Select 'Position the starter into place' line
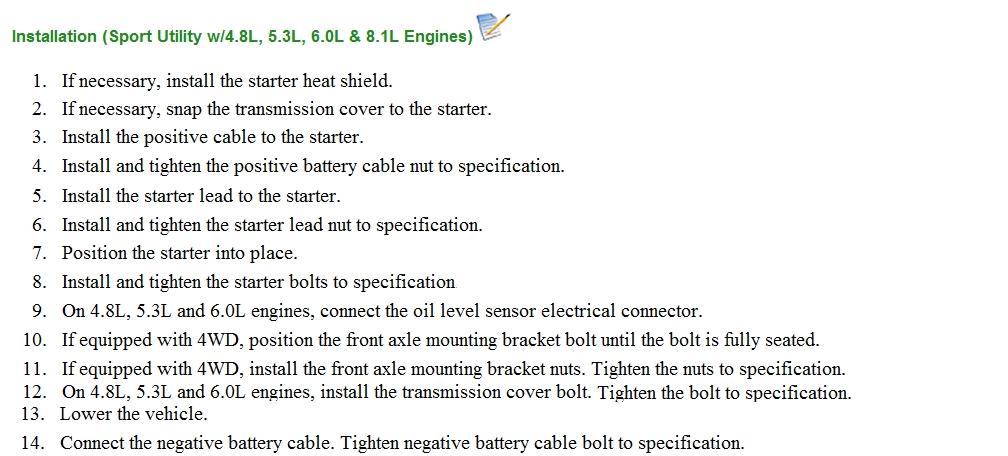Screen dimensions: 1008x456 pyautogui.click(x=180, y=253)
